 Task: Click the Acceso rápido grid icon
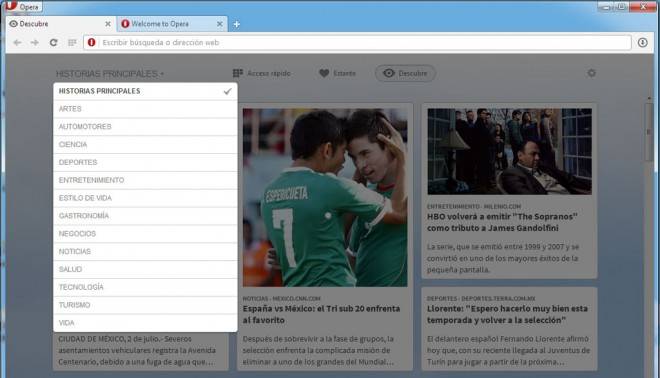point(238,73)
